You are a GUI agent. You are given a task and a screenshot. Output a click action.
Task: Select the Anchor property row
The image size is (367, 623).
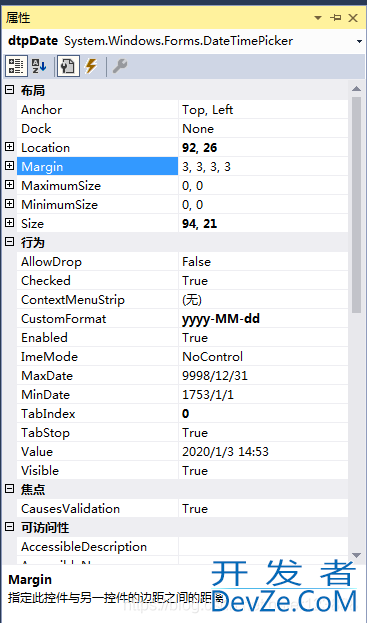tap(182, 110)
